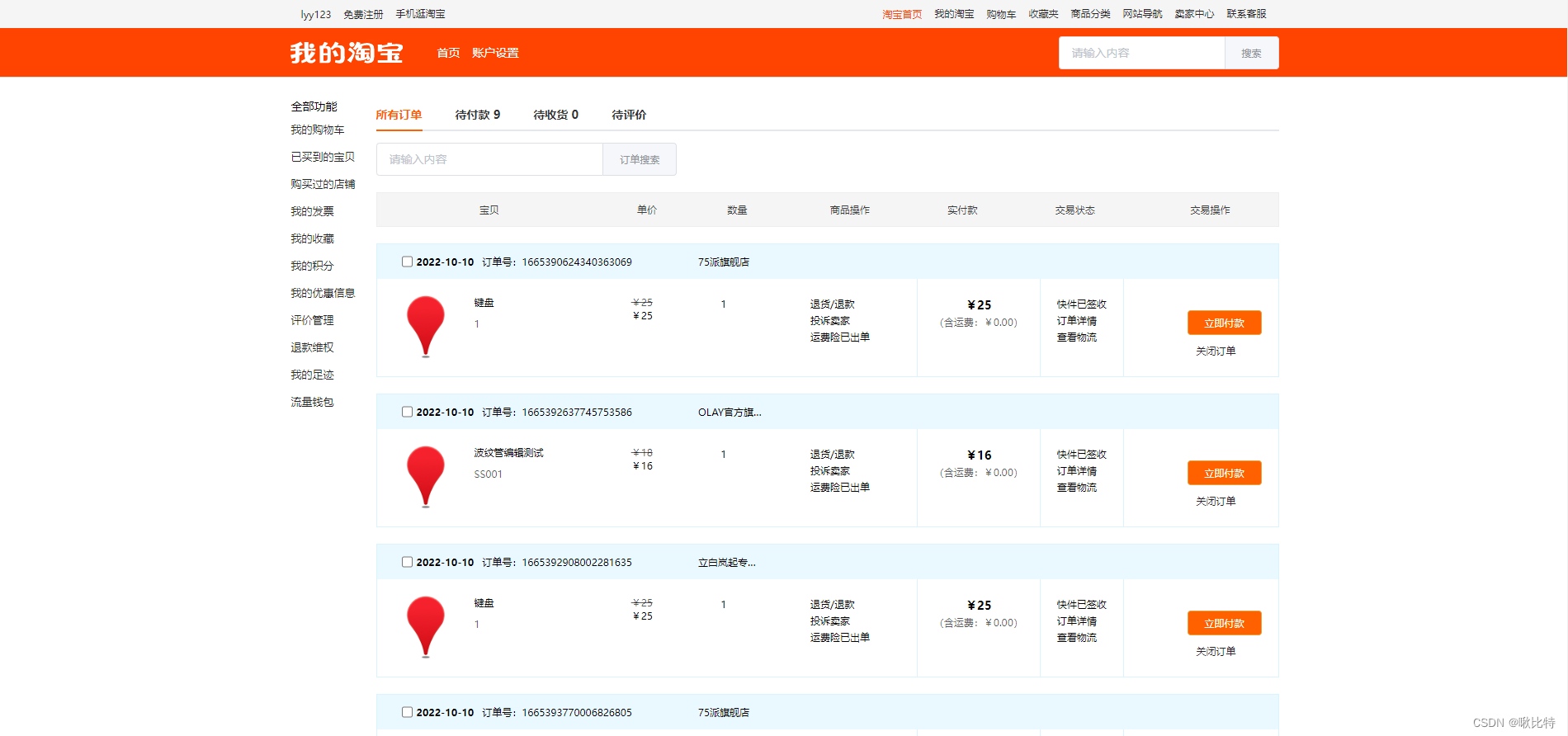
Task: Click 关闭订单 for the OLAY官方旗 order
Action: [1216, 501]
